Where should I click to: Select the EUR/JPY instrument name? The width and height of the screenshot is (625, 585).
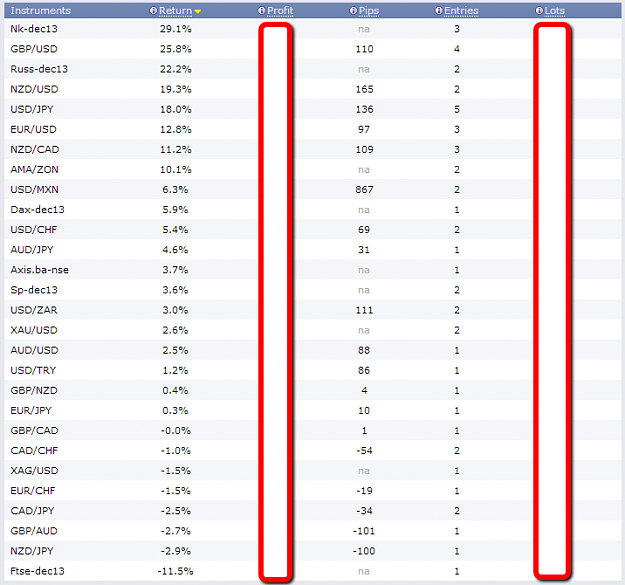pos(31,410)
